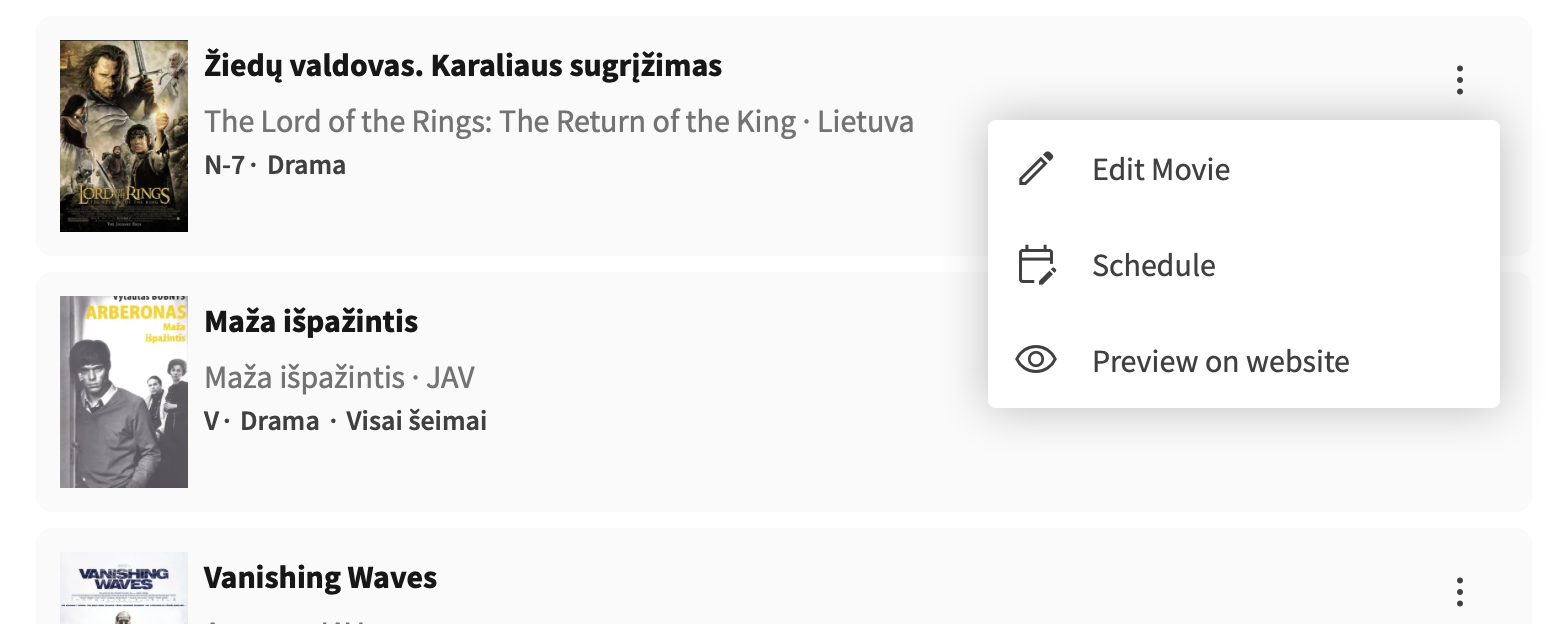
Task: Open the Vanishing Waves poster thumbnail
Action: [124, 588]
